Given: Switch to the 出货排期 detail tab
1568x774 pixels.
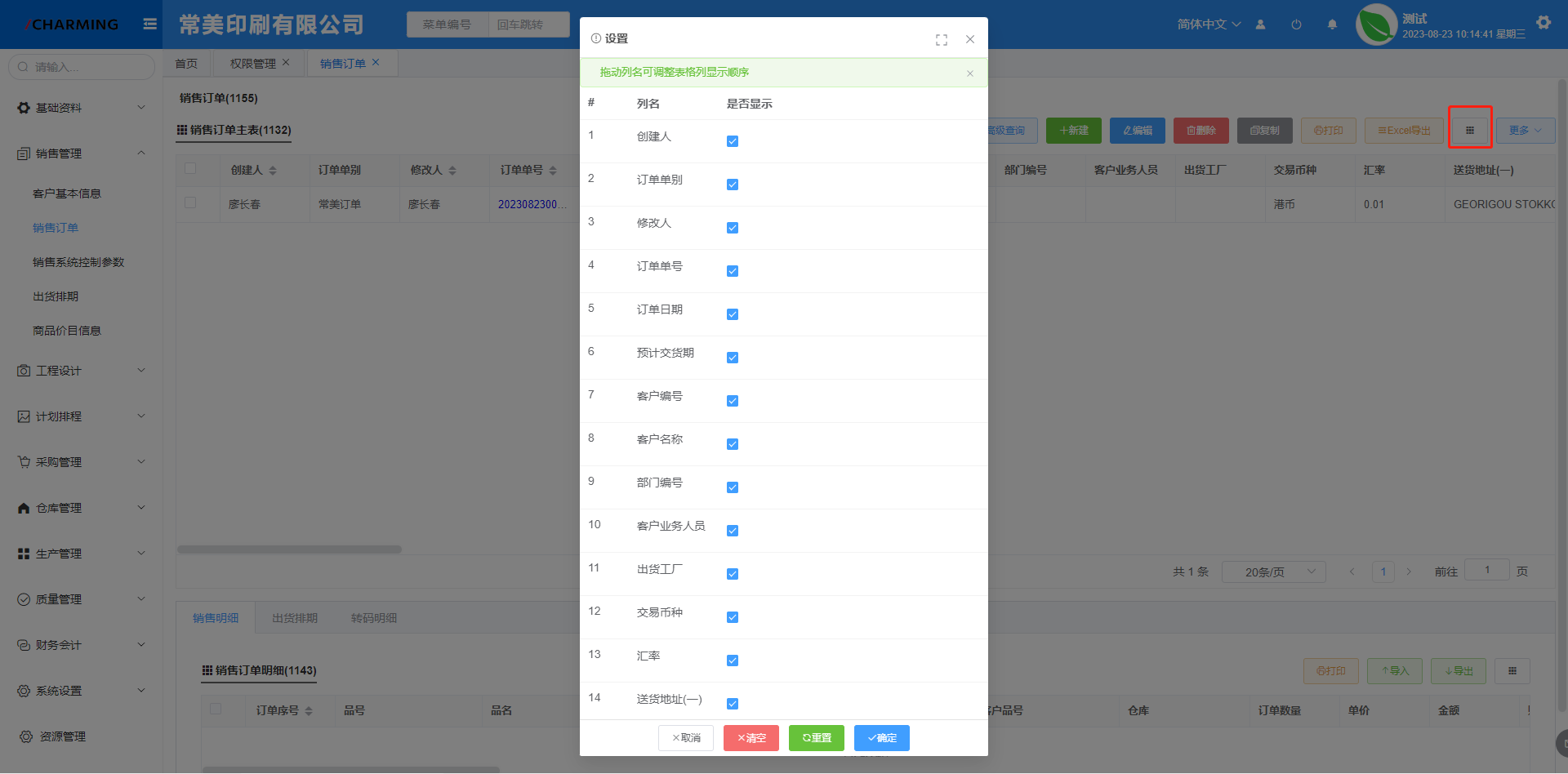Looking at the screenshot, I should [x=295, y=618].
